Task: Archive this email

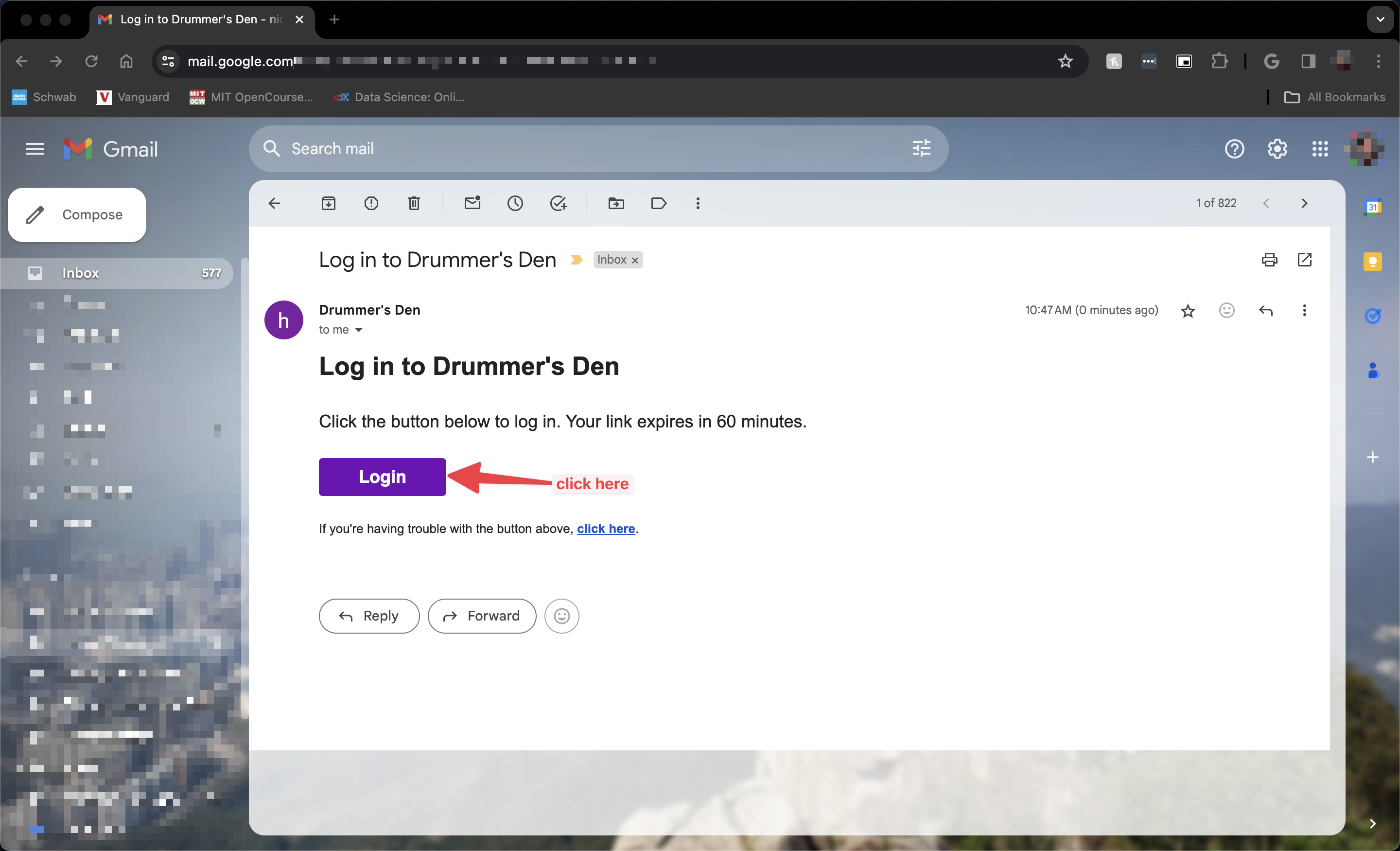Action: coord(329,204)
